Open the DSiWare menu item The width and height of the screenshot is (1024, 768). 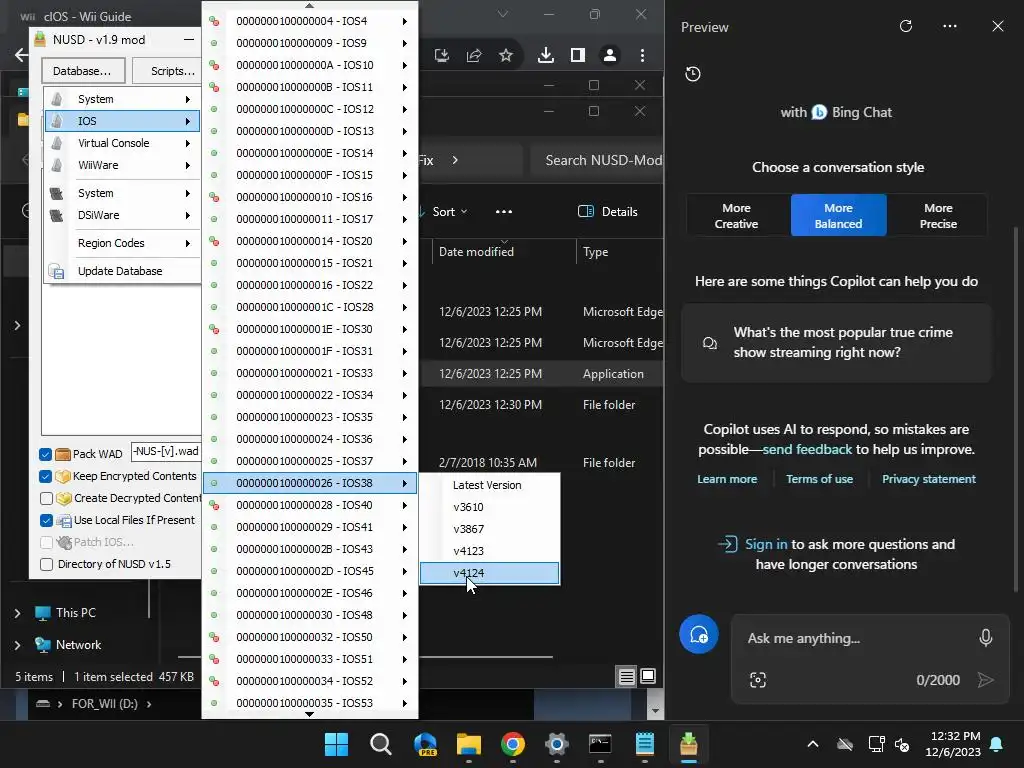point(122,215)
